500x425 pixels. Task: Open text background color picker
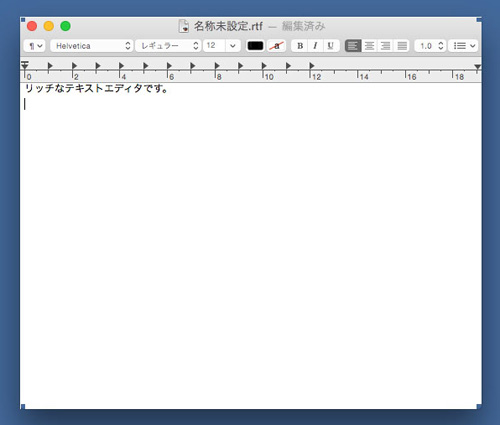(276, 46)
